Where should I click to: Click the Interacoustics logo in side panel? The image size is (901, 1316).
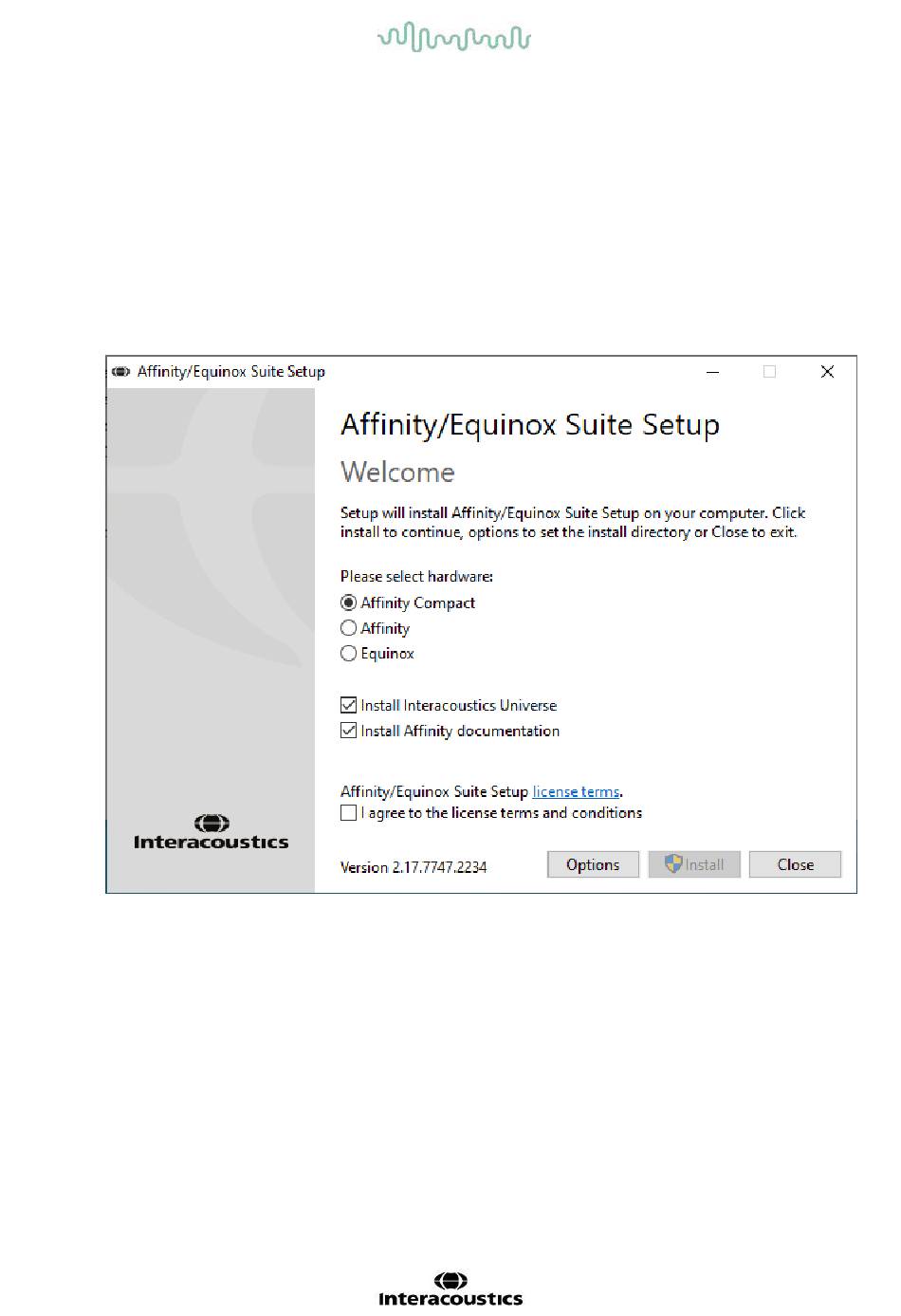point(211,832)
